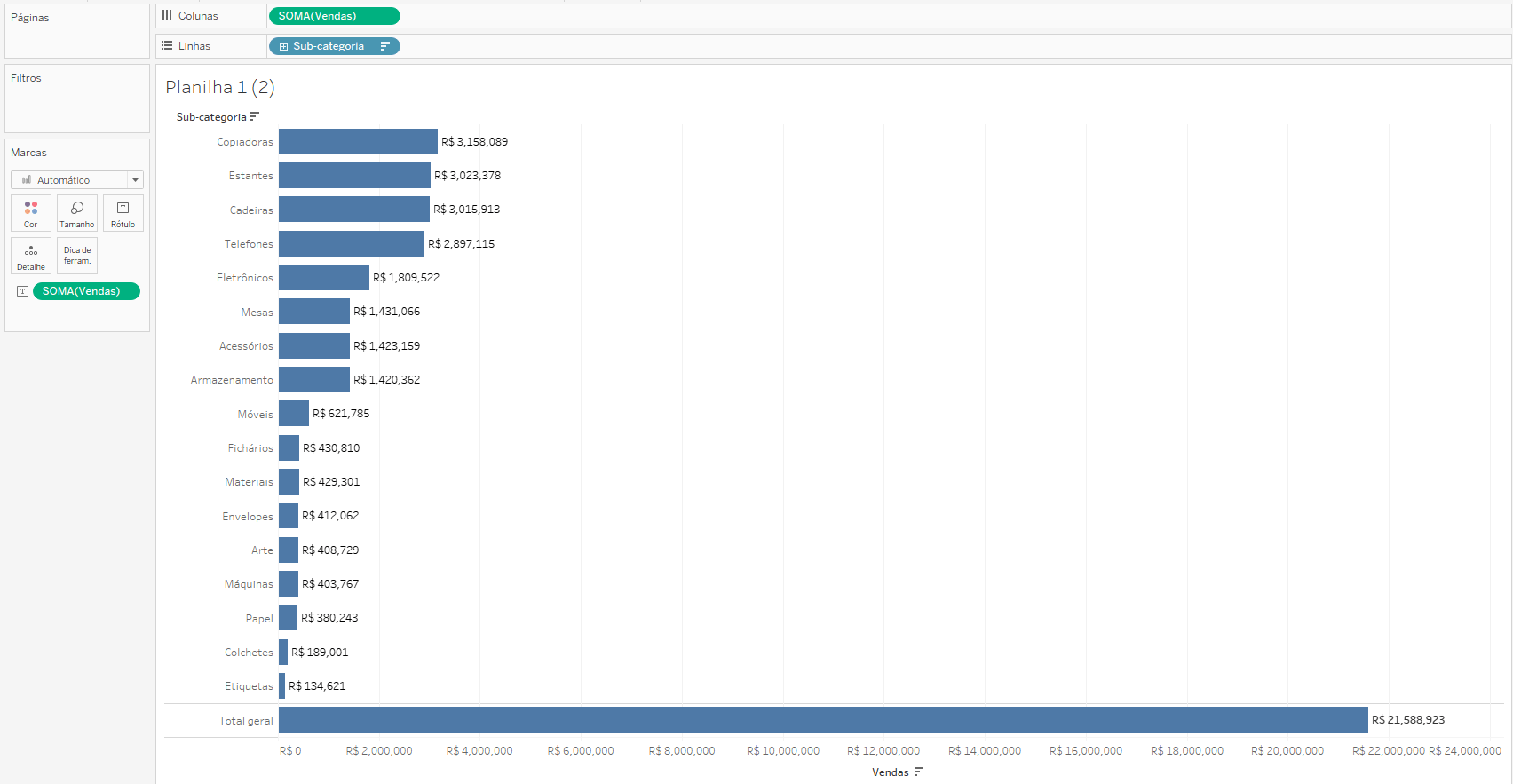Click the R$ 1,809,522 data label
Viewport: 1513px width, 784px height.
[x=407, y=278]
